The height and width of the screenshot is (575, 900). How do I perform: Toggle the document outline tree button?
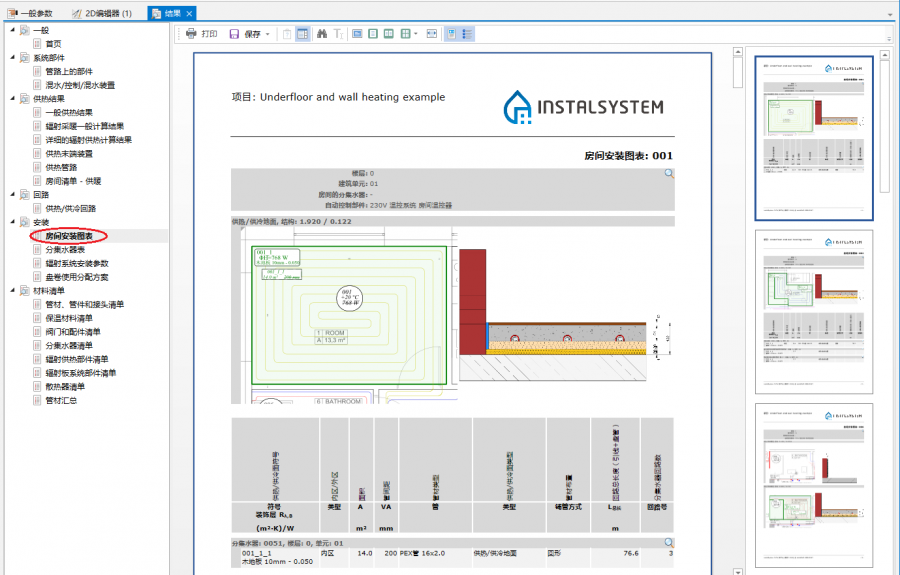[x=467, y=34]
